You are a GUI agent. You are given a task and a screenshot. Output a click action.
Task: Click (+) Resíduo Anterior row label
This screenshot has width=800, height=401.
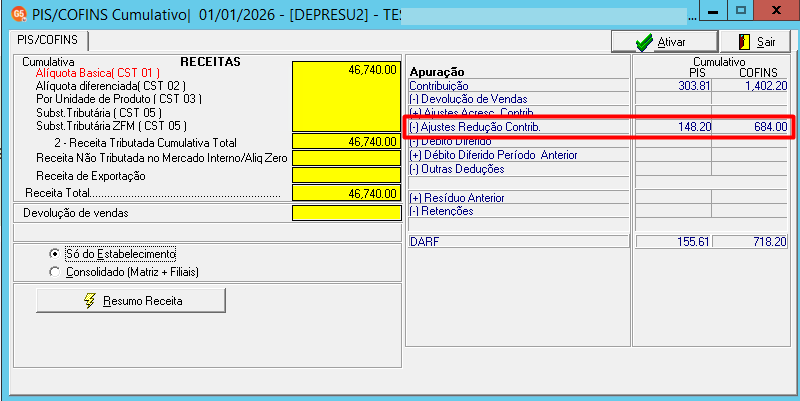457,197
